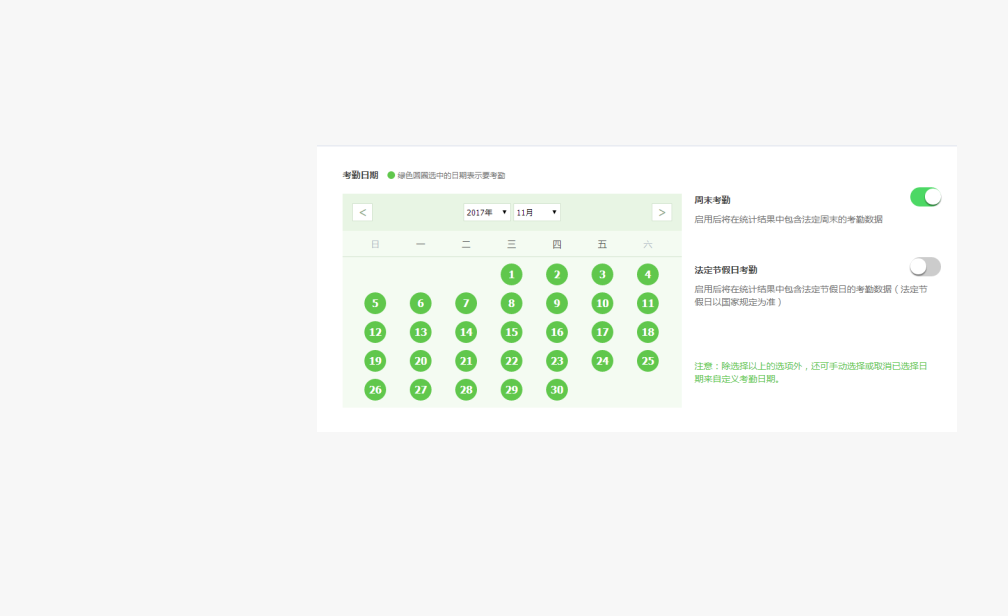Enable the 法定节假日考勤 toggle switch
1008x616 pixels.
pyautogui.click(x=925, y=267)
